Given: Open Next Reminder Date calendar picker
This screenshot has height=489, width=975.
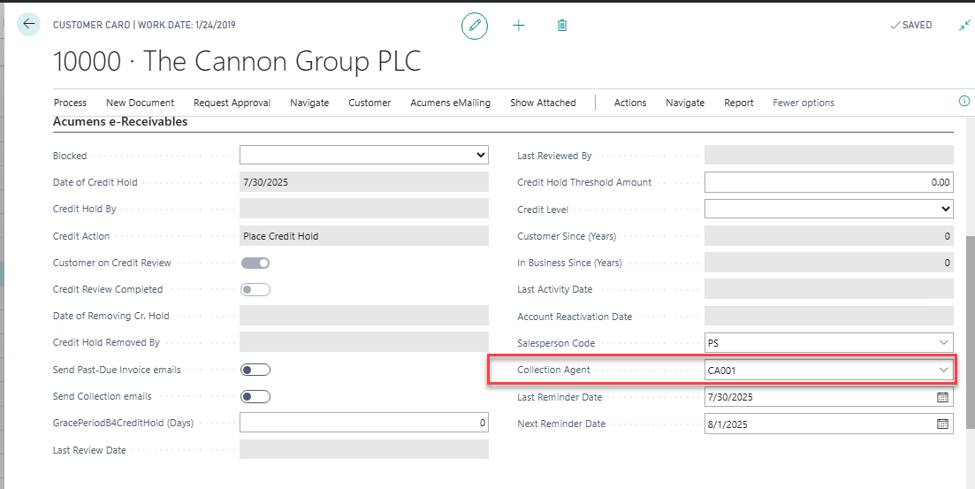Looking at the screenshot, I should (x=943, y=424).
